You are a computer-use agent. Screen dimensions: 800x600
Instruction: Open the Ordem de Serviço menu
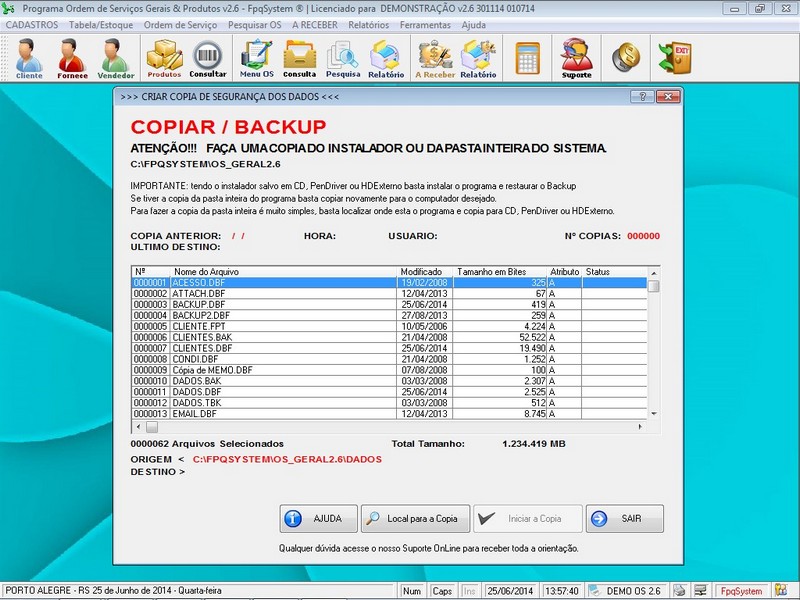click(x=180, y=25)
